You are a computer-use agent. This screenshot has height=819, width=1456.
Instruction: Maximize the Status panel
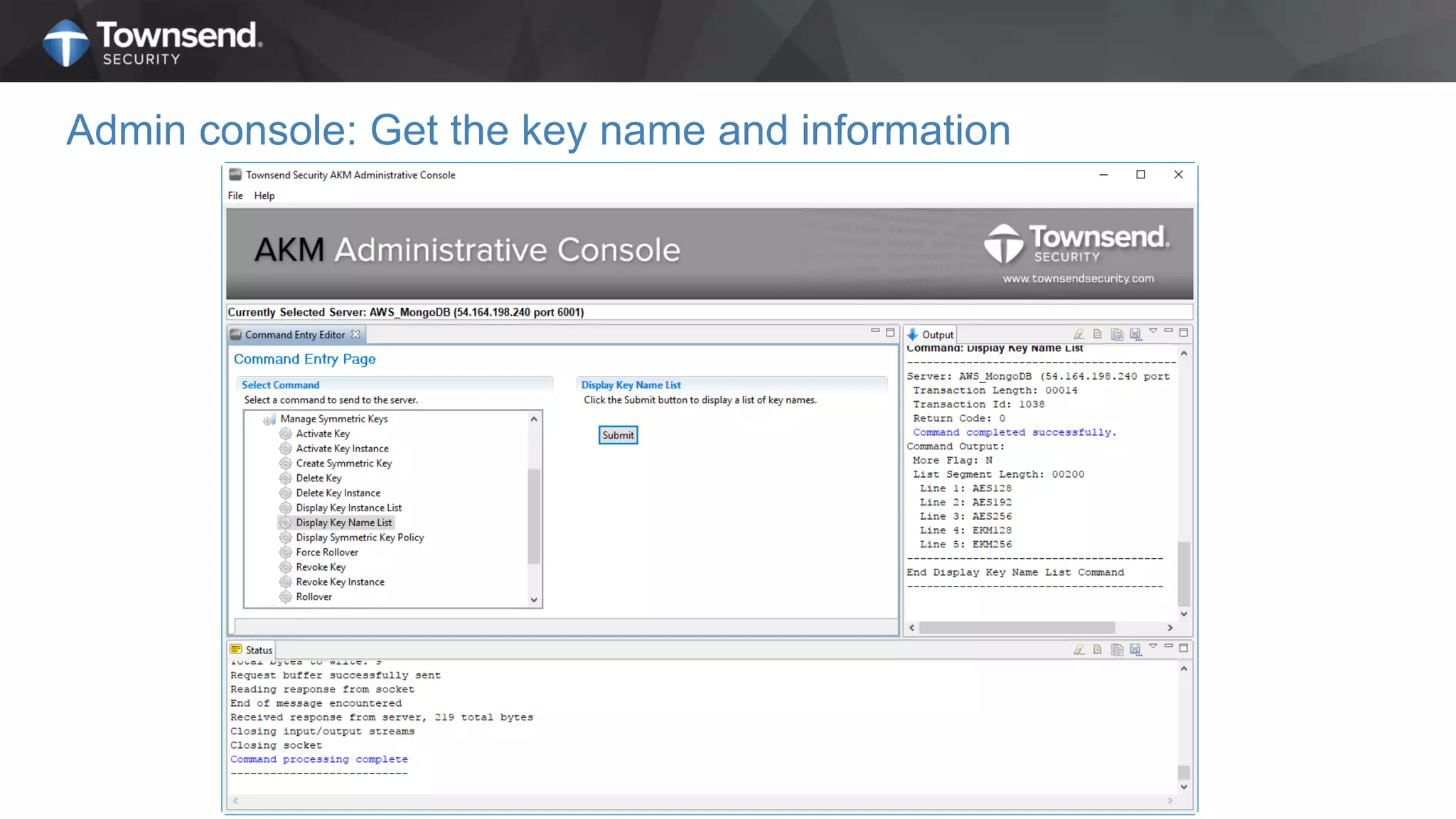pos(1184,648)
